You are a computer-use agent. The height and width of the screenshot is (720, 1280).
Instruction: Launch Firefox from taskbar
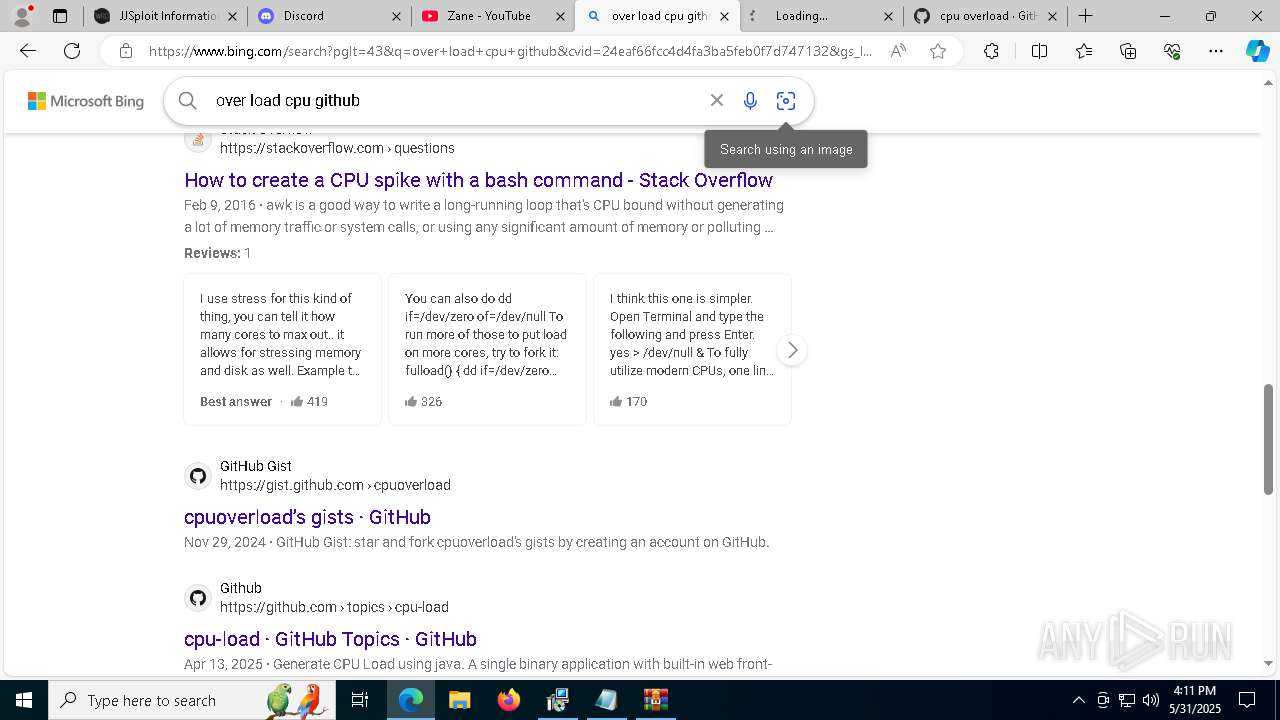click(x=509, y=700)
